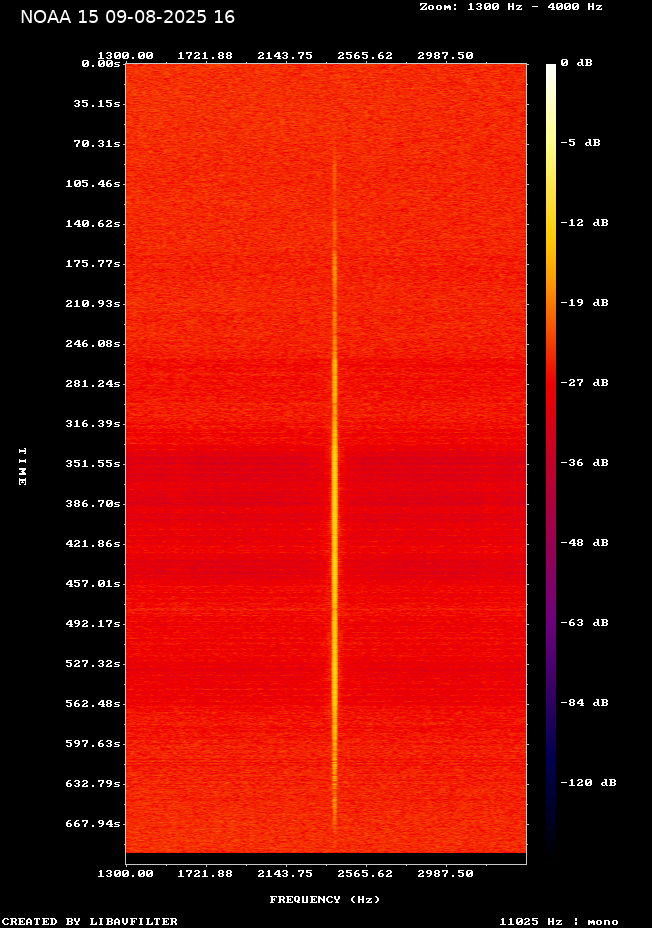Screen dimensions: 652x928
Task: Select the '457.01s' time label
Action: [x=93, y=584]
